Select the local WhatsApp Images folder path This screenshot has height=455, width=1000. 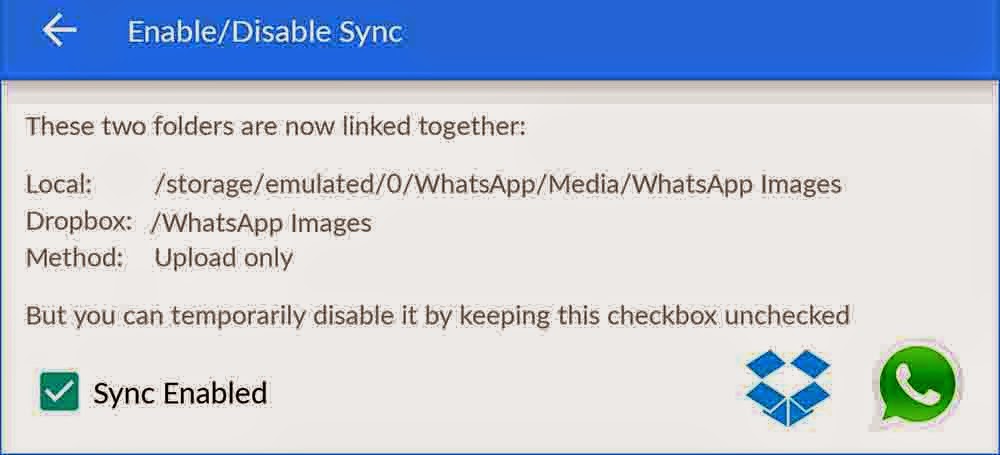click(497, 186)
